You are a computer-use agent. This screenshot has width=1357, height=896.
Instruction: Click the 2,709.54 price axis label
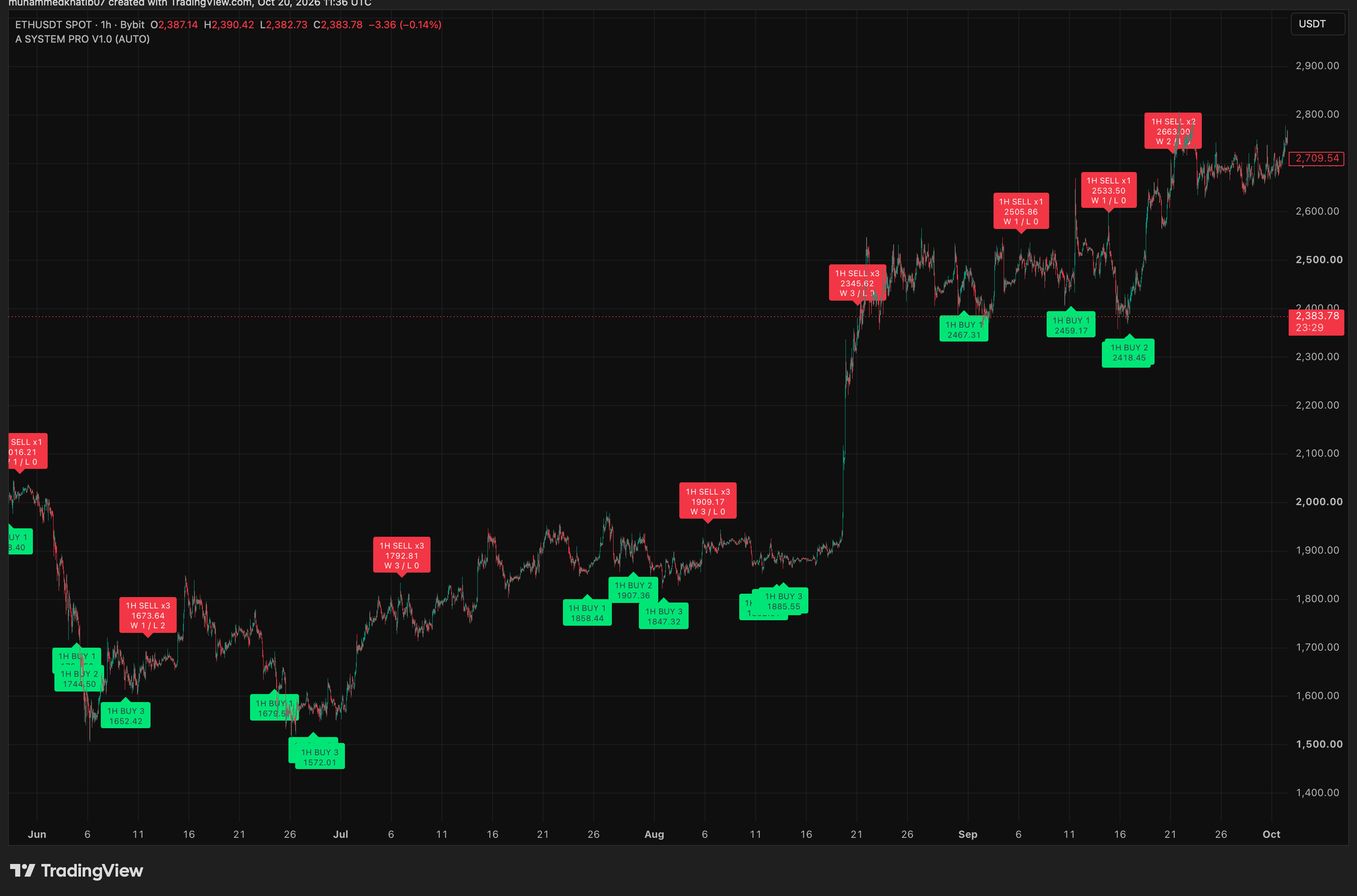(x=1317, y=158)
